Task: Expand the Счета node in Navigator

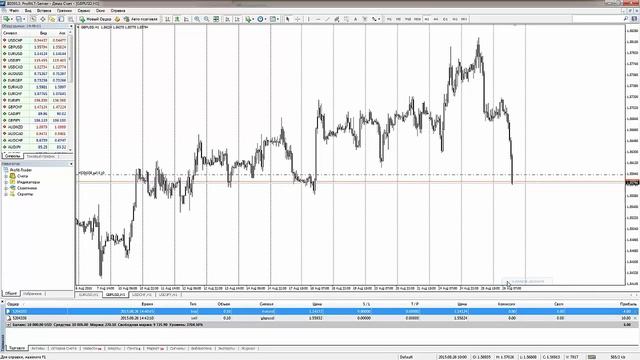Action: tap(6, 176)
